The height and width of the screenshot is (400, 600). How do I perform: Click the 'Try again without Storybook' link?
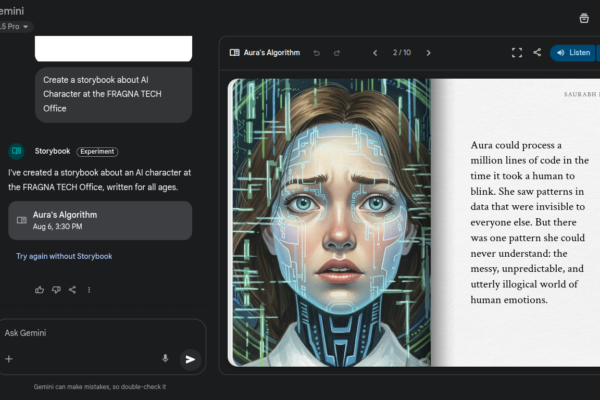(64, 256)
